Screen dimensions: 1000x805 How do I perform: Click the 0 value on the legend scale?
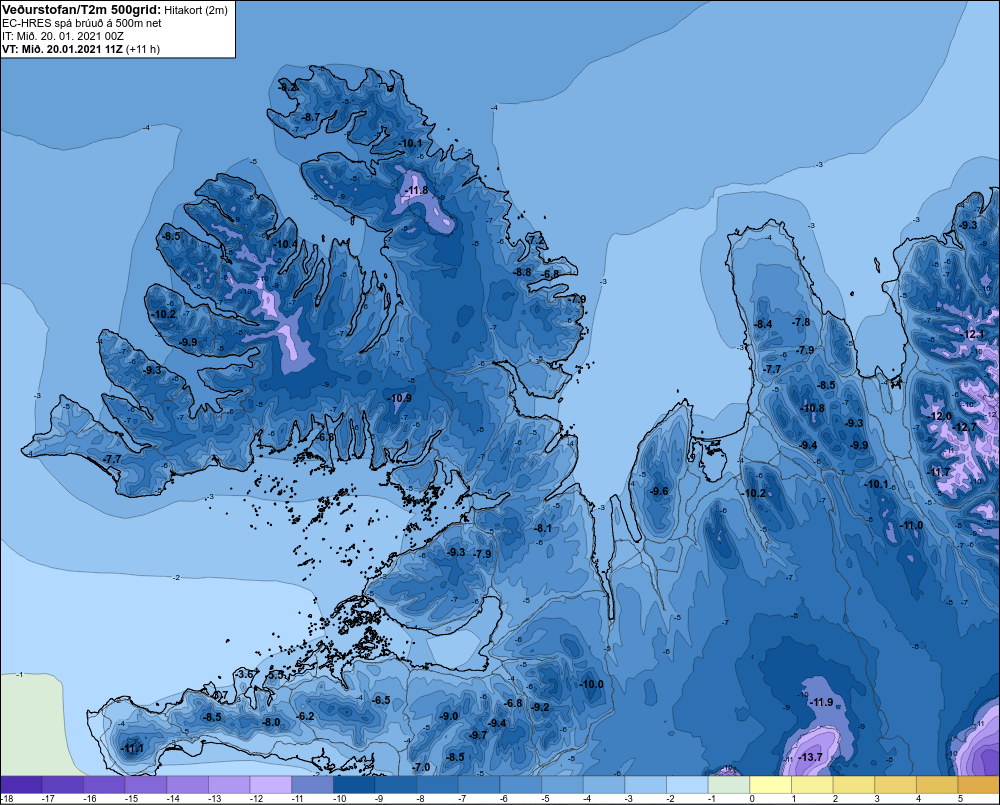coord(752,799)
